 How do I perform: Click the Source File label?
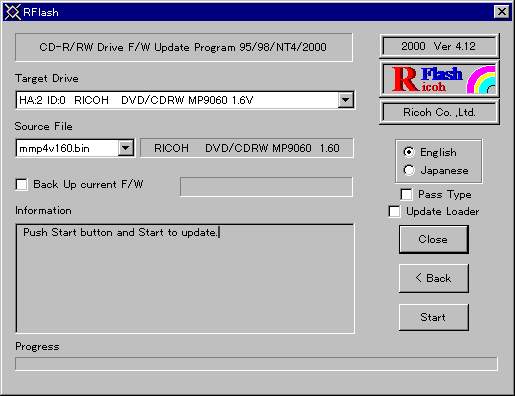coord(43,126)
